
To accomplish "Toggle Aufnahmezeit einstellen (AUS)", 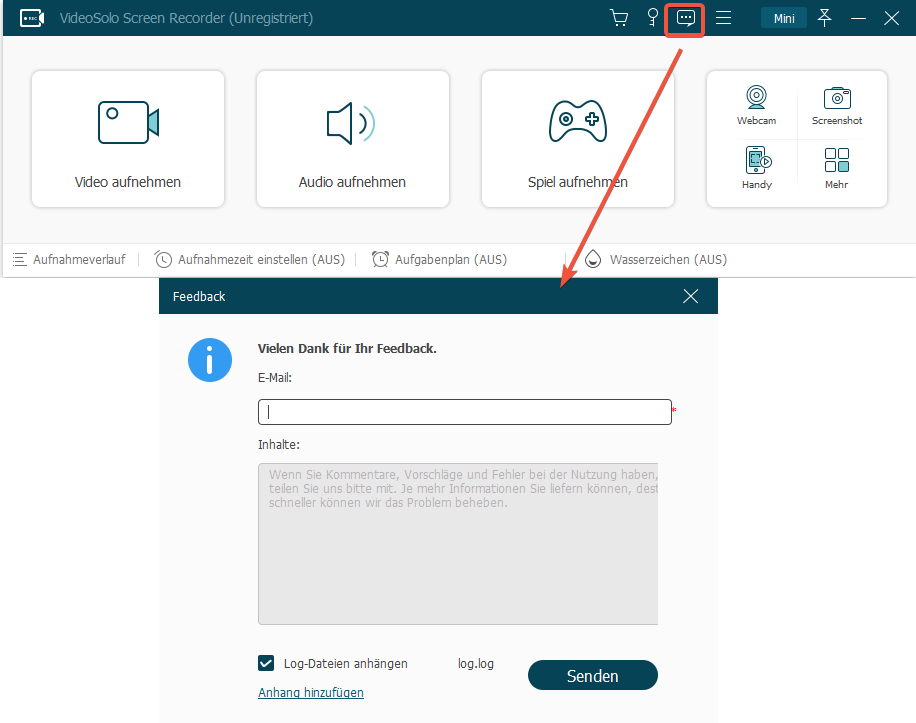I will (x=250, y=259).
